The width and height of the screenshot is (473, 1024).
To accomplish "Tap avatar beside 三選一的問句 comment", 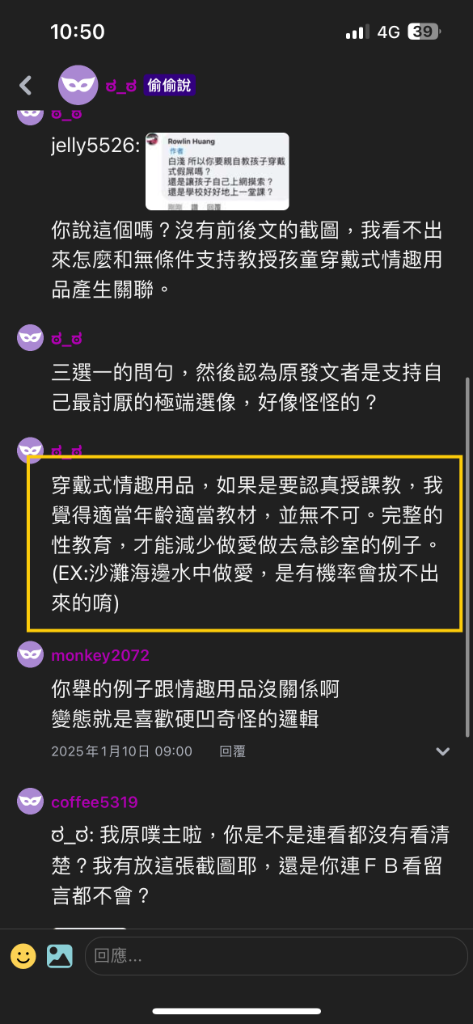I will click(x=30, y=338).
